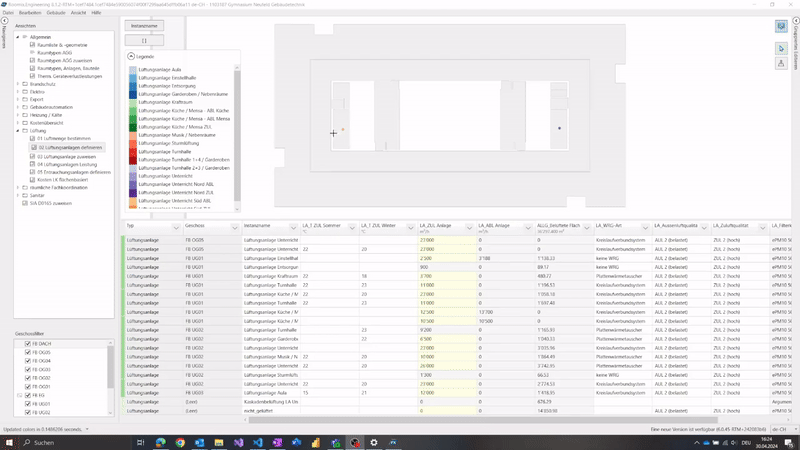The image size is (800, 450).
Task: Toggle the FB EG floor checkbox
Action: pyautogui.click(x=27, y=395)
